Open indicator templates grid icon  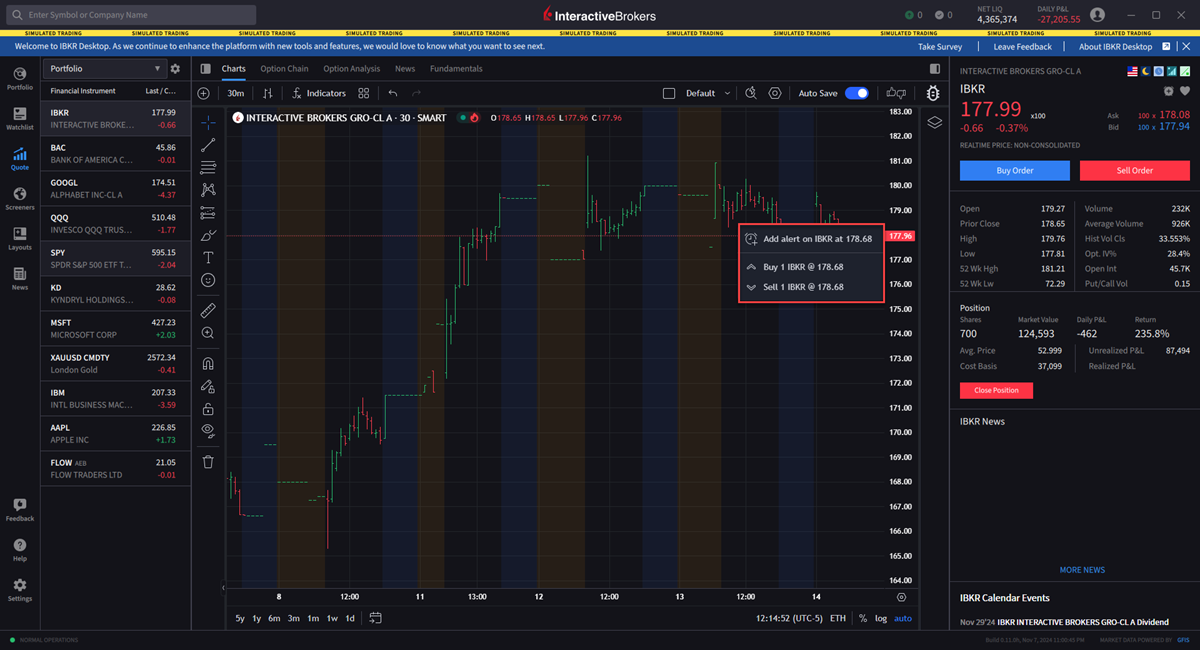click(364, 93)
